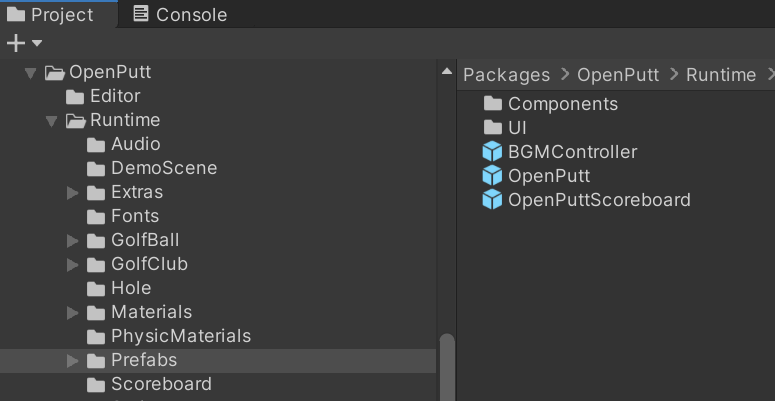Image resolution: width=775 pixels, height=401 pixels.
Task: Open the Components folder icon
Action: coord(492,103)
